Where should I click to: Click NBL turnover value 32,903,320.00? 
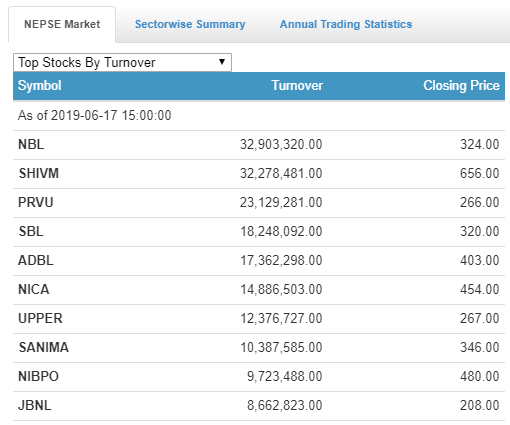coord(281,144)
